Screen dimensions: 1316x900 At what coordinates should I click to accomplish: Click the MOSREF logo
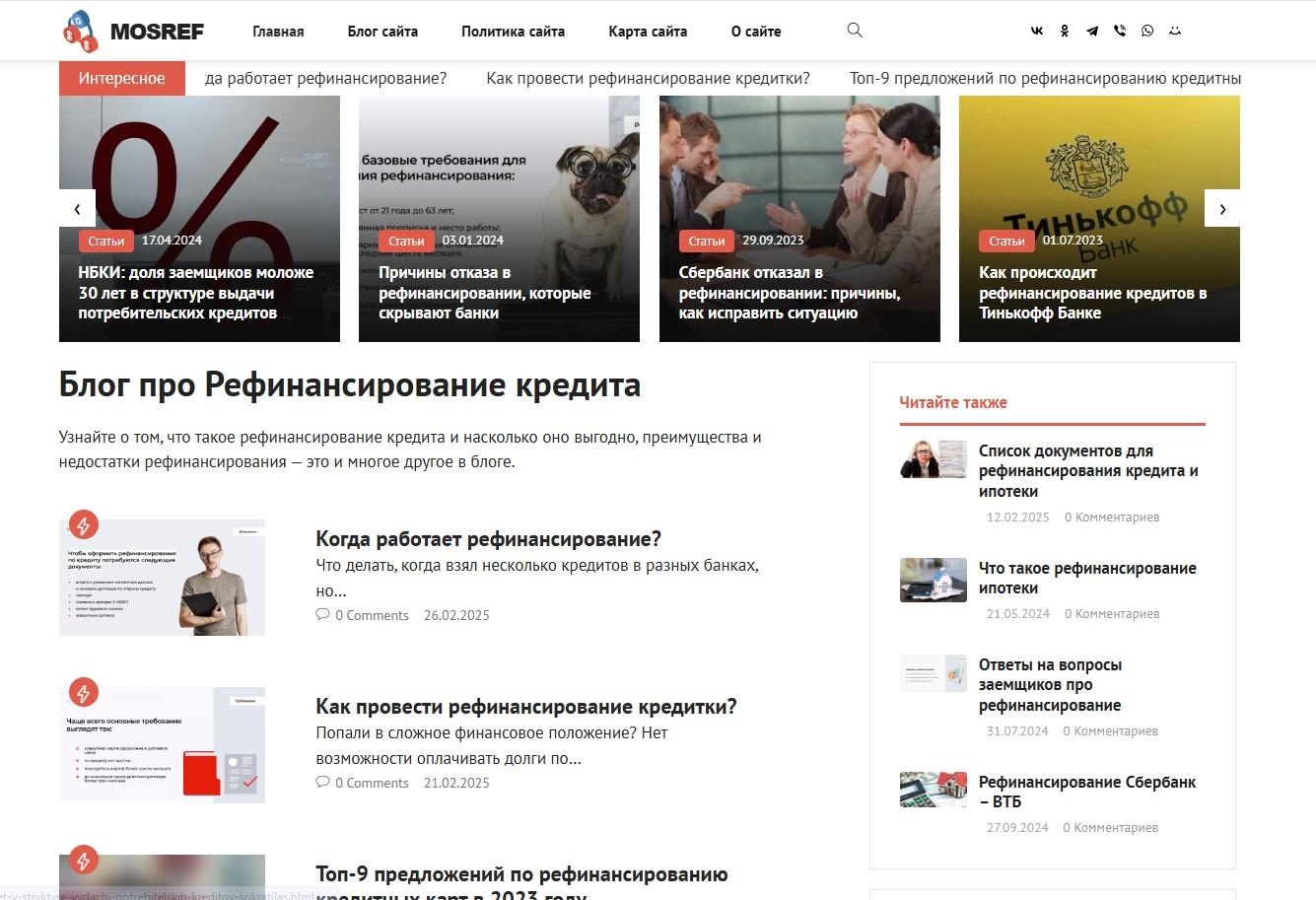133,31
